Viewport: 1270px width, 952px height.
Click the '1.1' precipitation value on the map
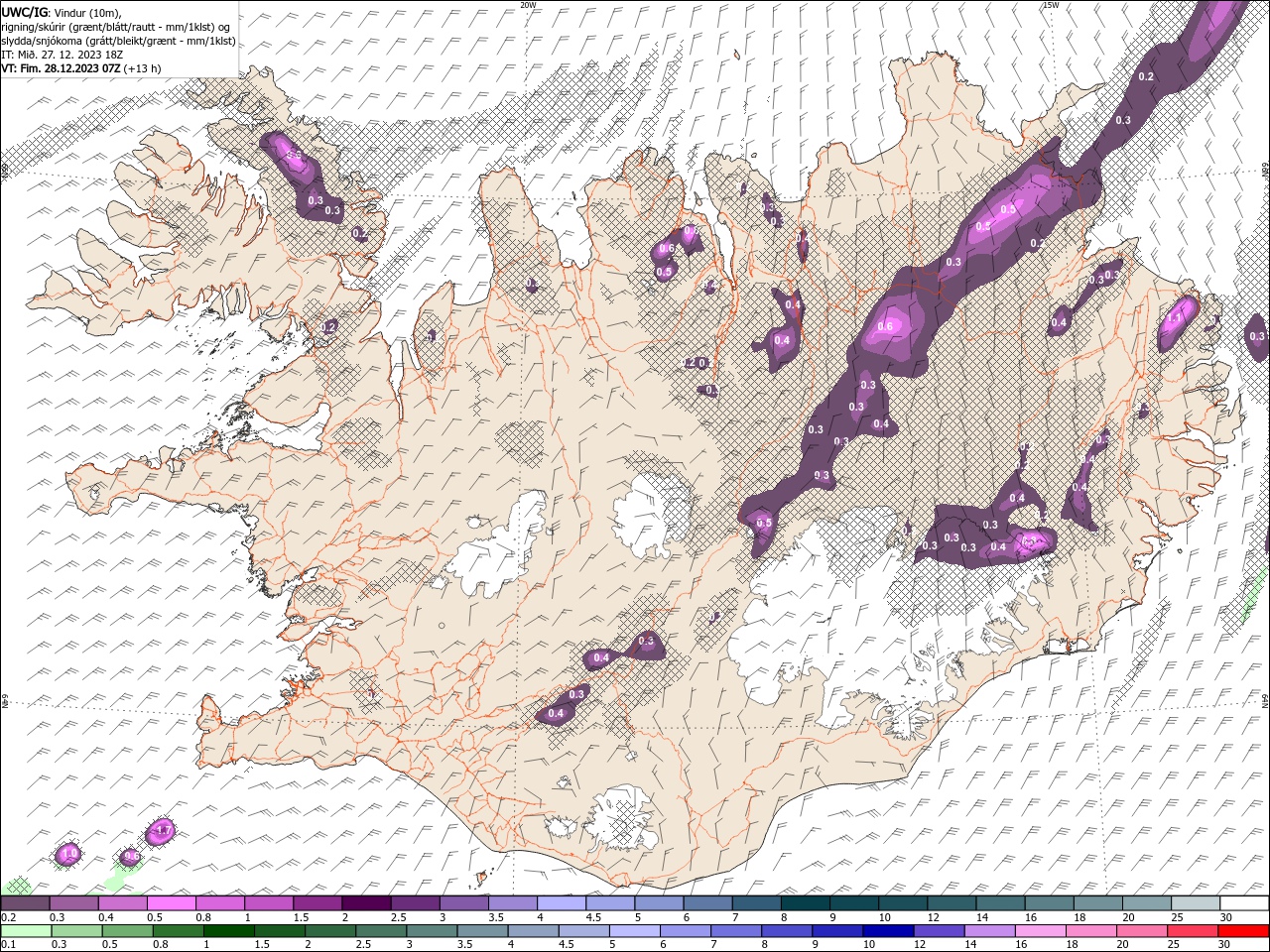[x=1176, y=318]
